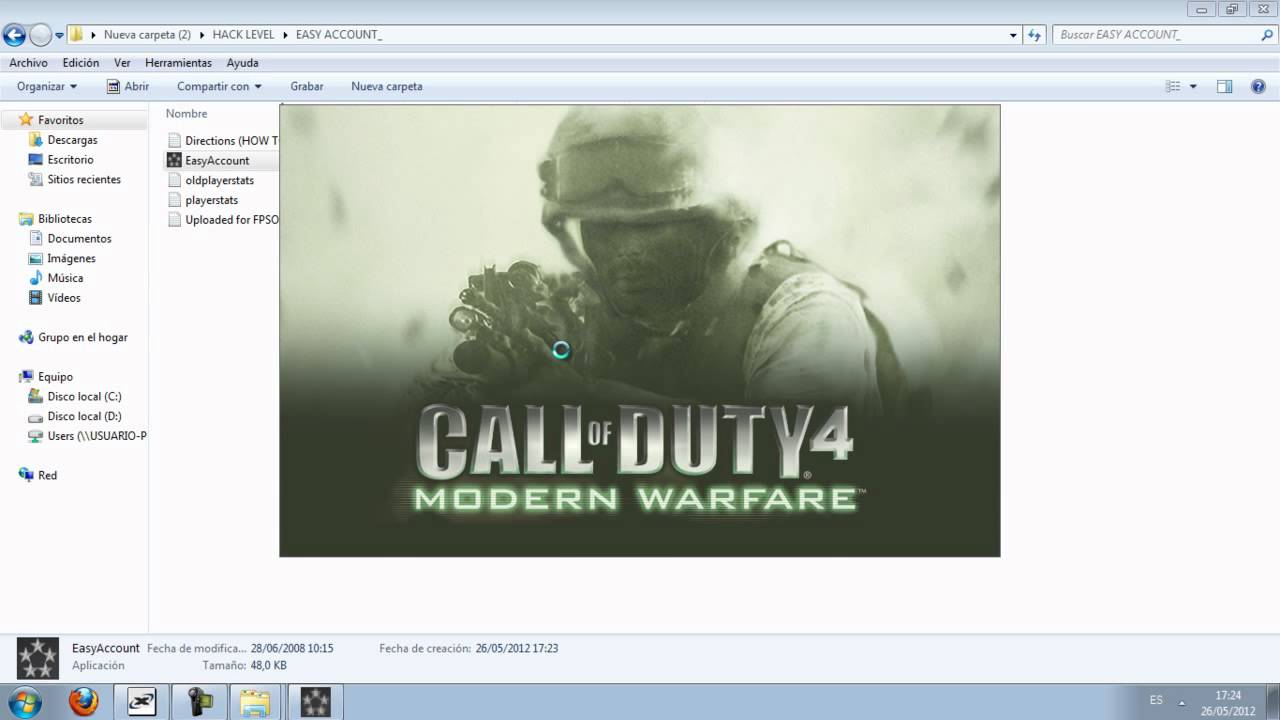Open the Organizar dropdown
Image resolution: width=1280 pixels, height=720 pixels.
(x=47, y=87)
